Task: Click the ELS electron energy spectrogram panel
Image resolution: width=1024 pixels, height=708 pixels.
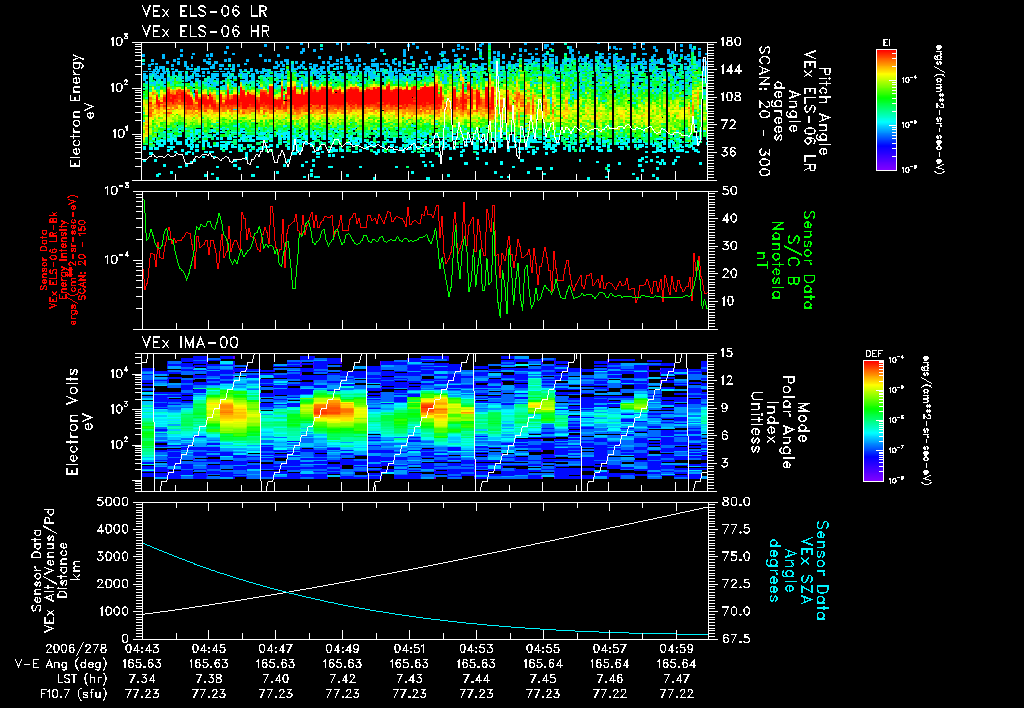Action: point(424,111)
